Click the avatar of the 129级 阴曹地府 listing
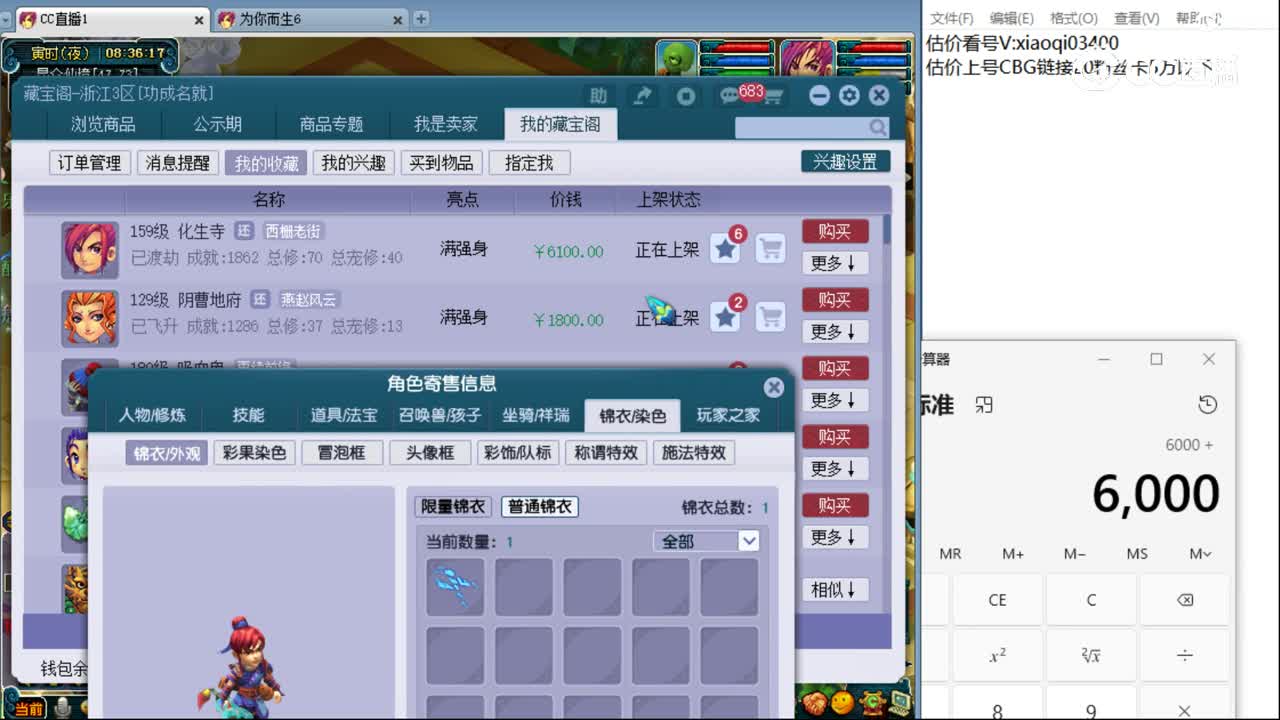 [x=90, y=318]
